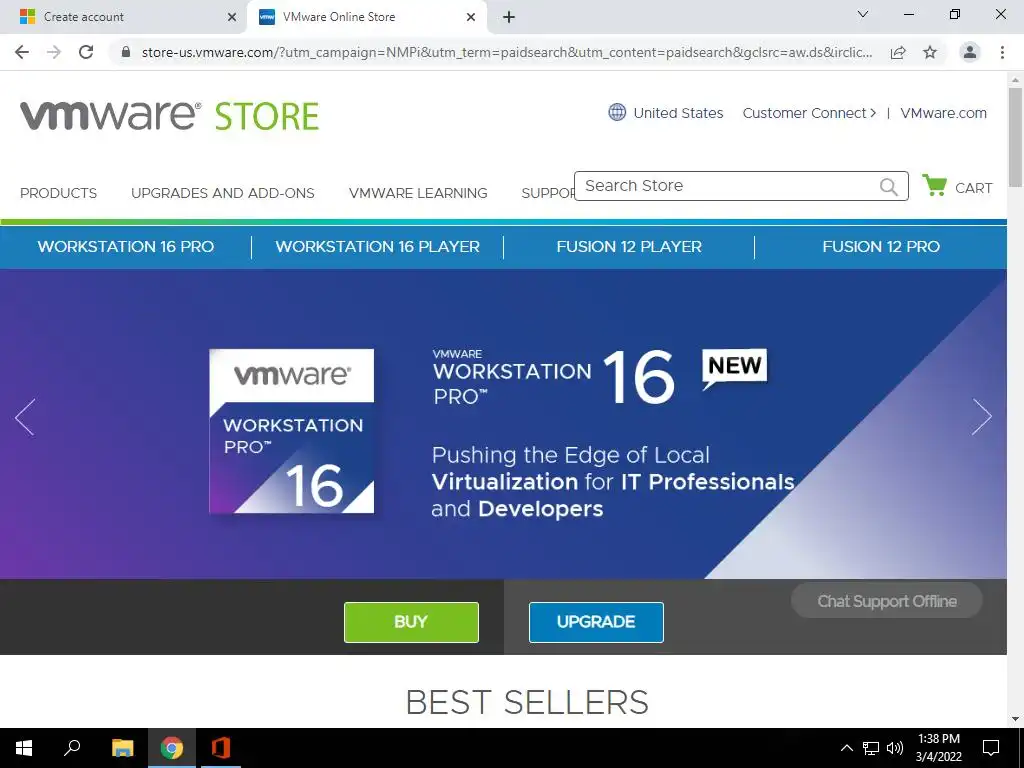The image size is (1024, 768).
Task: Open the Chrome profile avatar menu
Action: click(970, 52)
